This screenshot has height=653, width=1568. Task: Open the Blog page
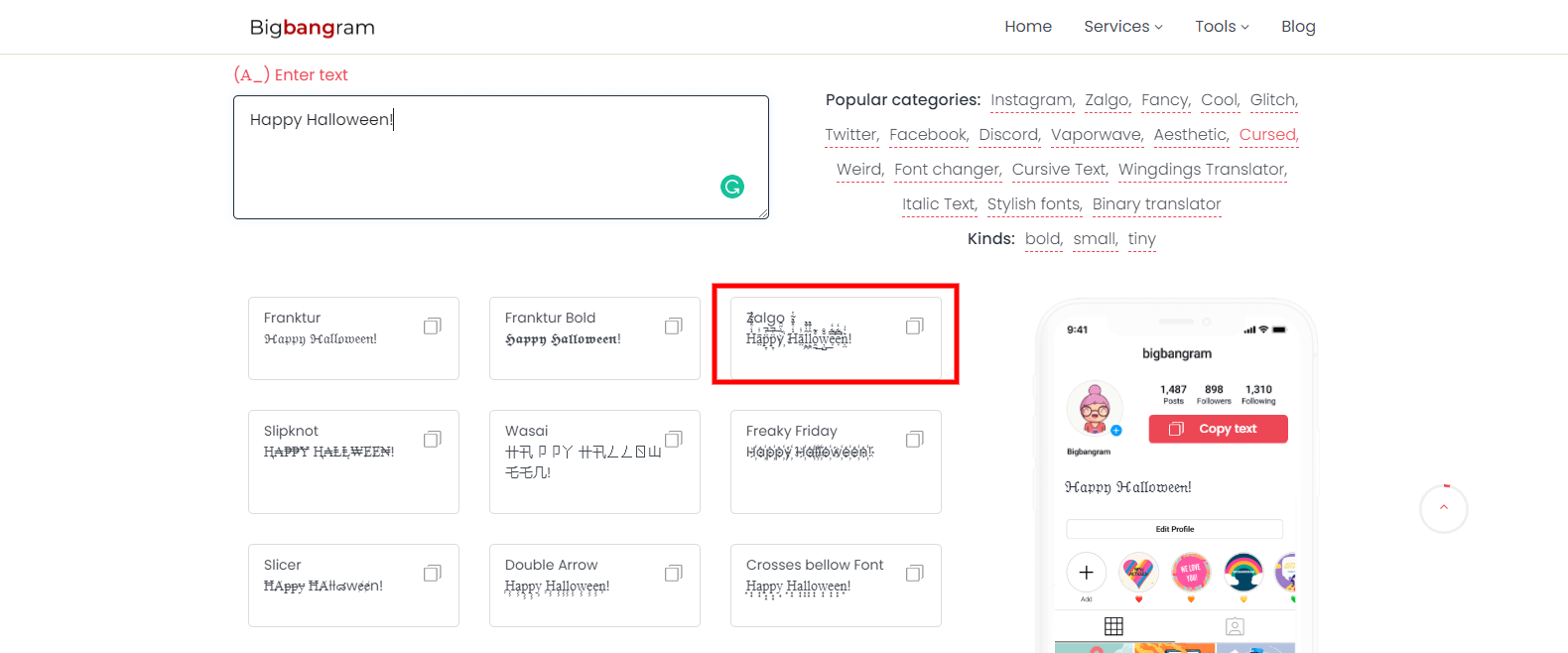[1298, 27]
